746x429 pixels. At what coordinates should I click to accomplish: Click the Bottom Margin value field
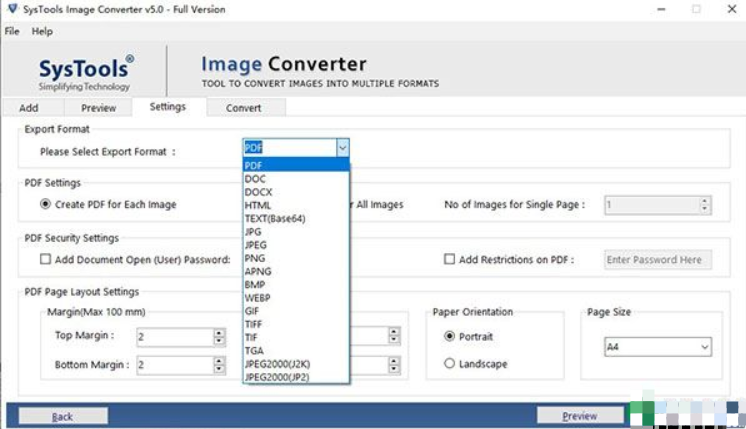coord(175,365)
